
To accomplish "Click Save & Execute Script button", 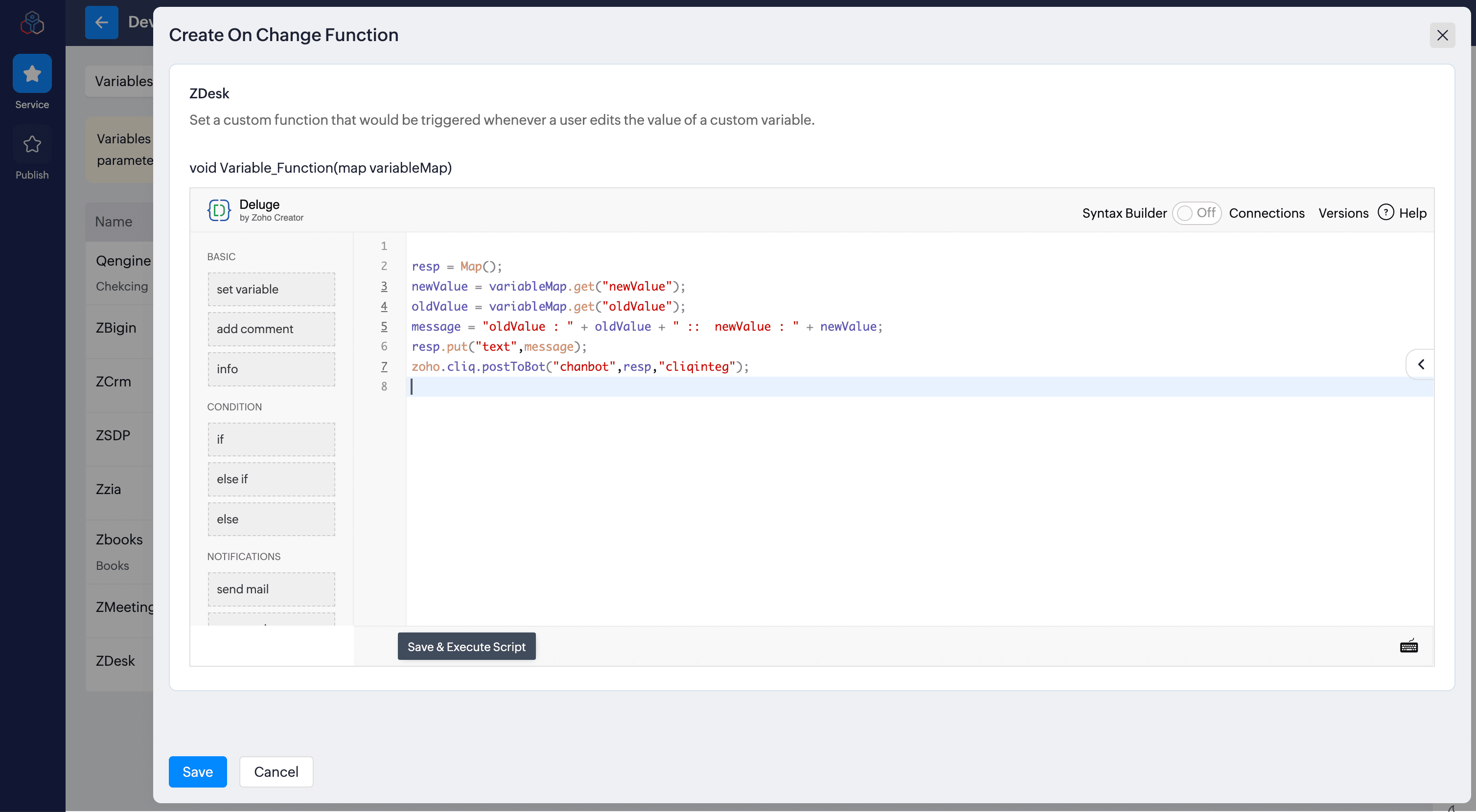I will [x=466, y=647].
